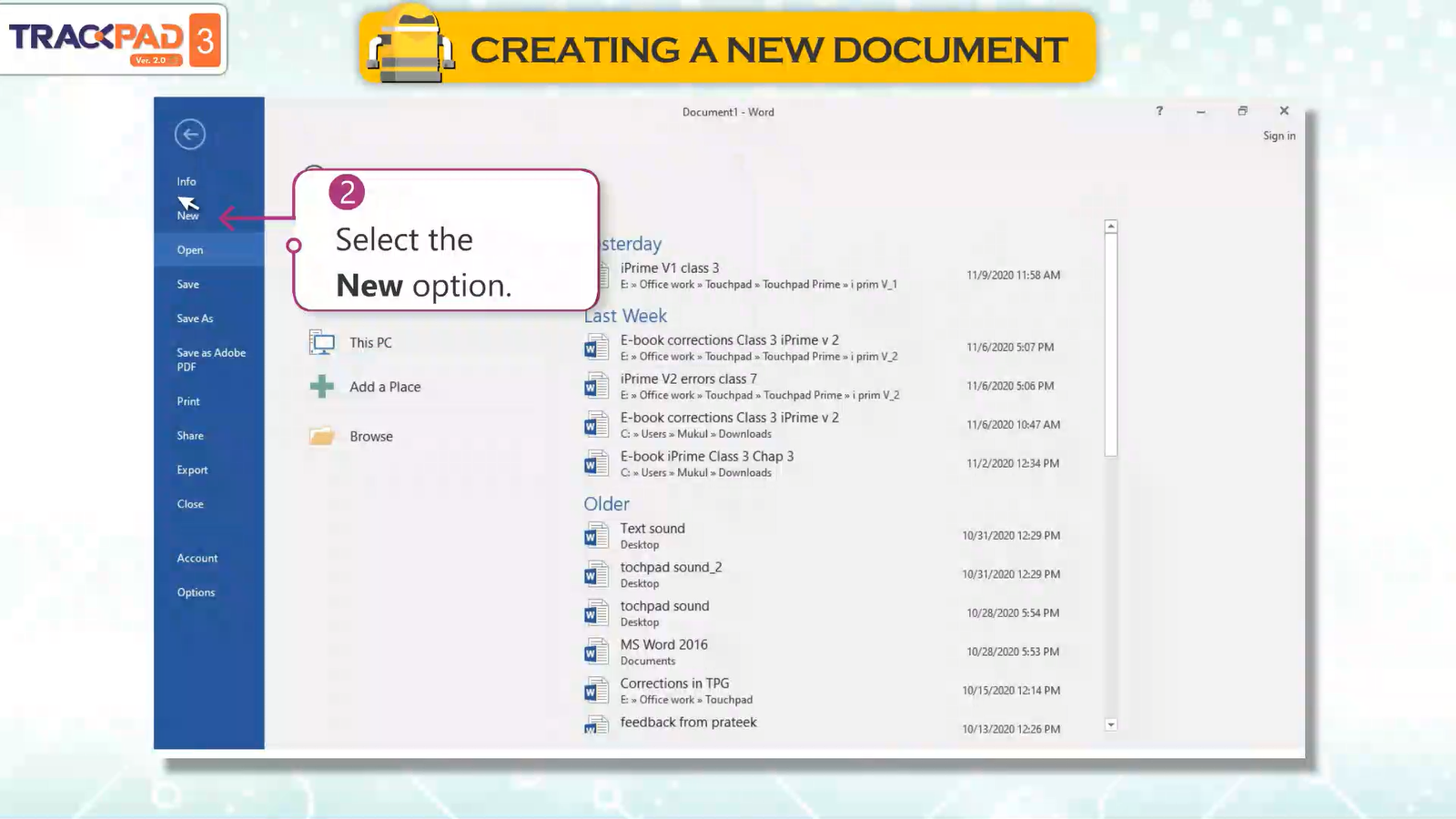Click the recent documents scrollbar thumb
This screenshot has width=1456, height=819.
click(x=1111, y=345)
